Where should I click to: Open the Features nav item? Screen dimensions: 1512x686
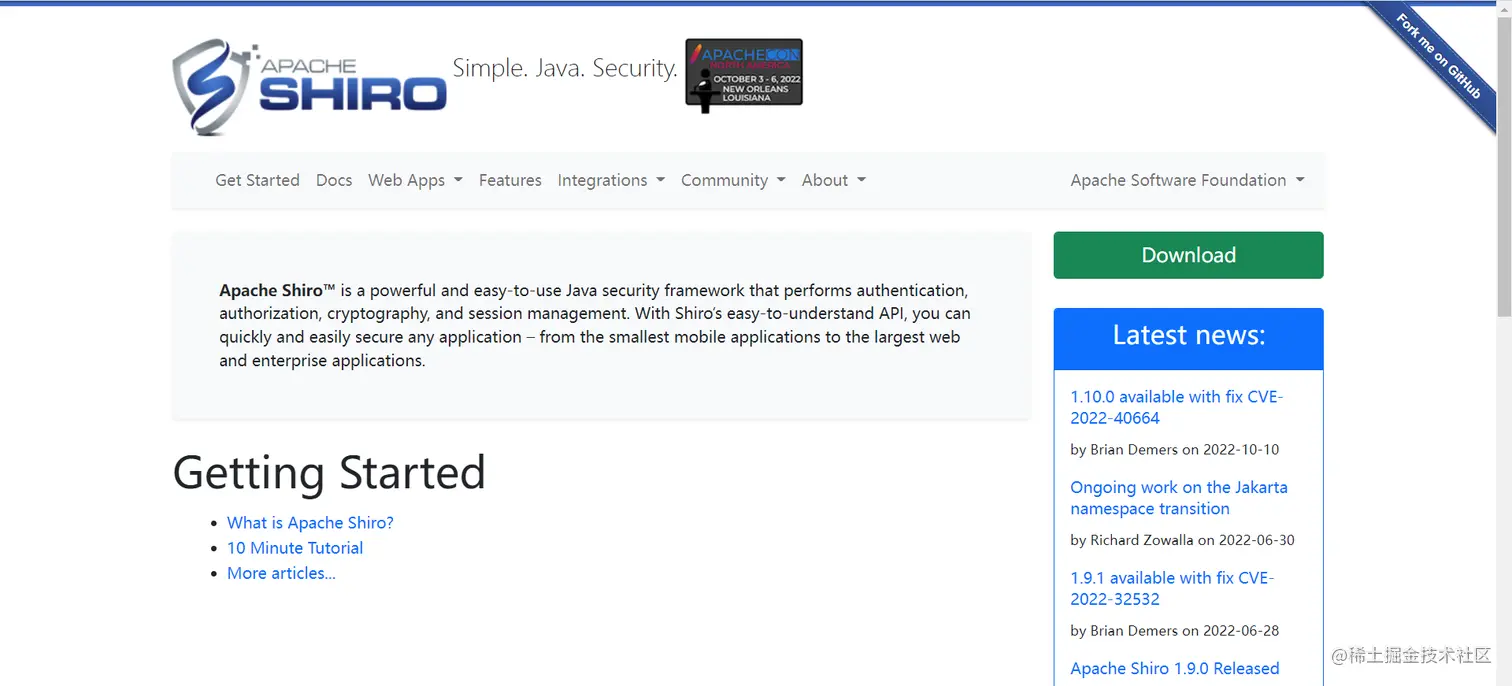[510, 180]
